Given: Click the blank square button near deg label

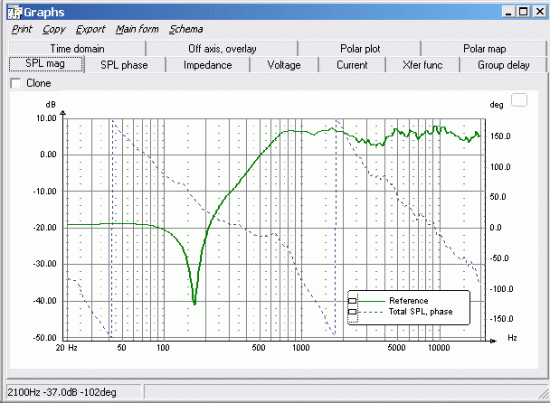Looking at the screenshot, I should pyautogui.click(x=519, y=100).
